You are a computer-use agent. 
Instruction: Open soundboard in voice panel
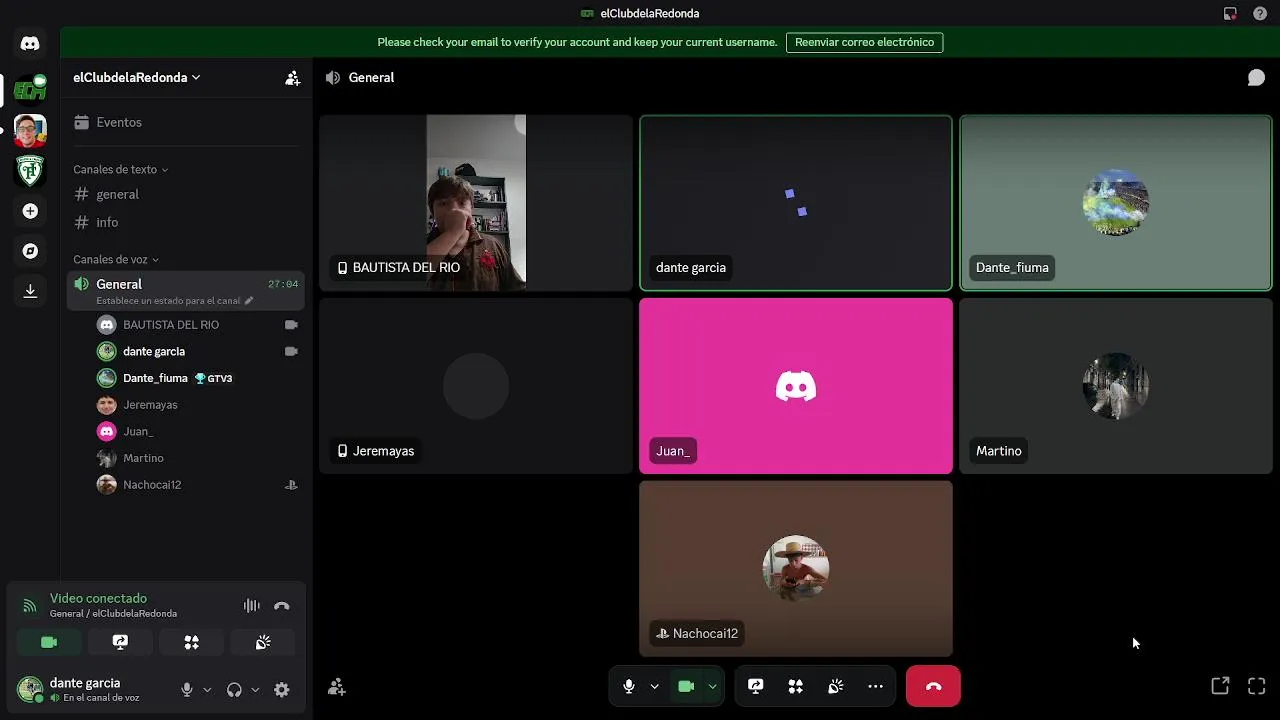point(263,642)
